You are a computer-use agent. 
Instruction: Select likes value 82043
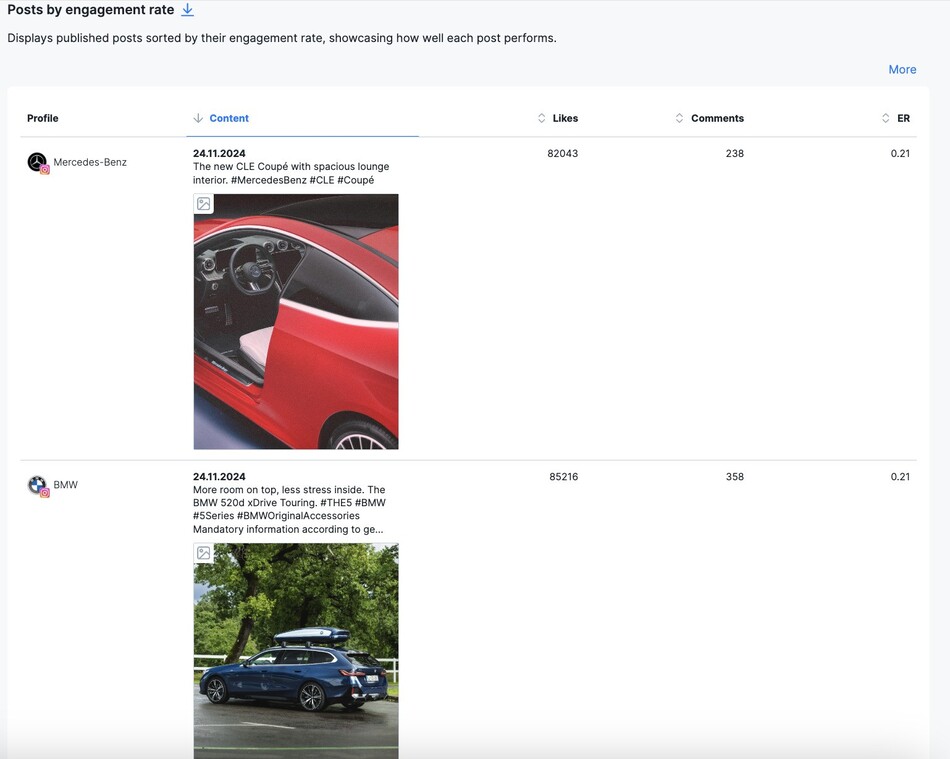(x=562, y=153)
